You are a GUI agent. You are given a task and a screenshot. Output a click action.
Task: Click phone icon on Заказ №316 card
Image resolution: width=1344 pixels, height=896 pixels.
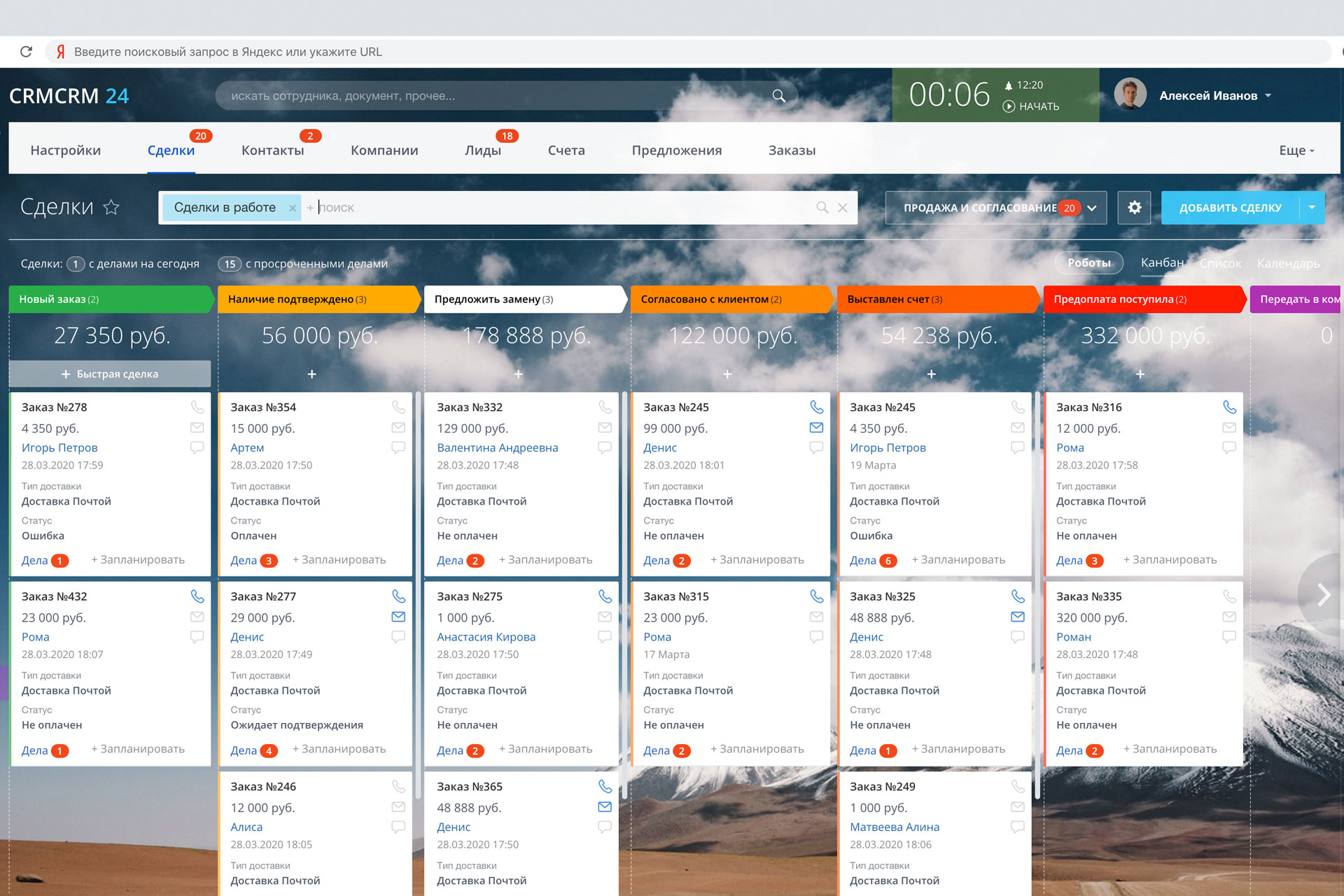coord(1229,407)
